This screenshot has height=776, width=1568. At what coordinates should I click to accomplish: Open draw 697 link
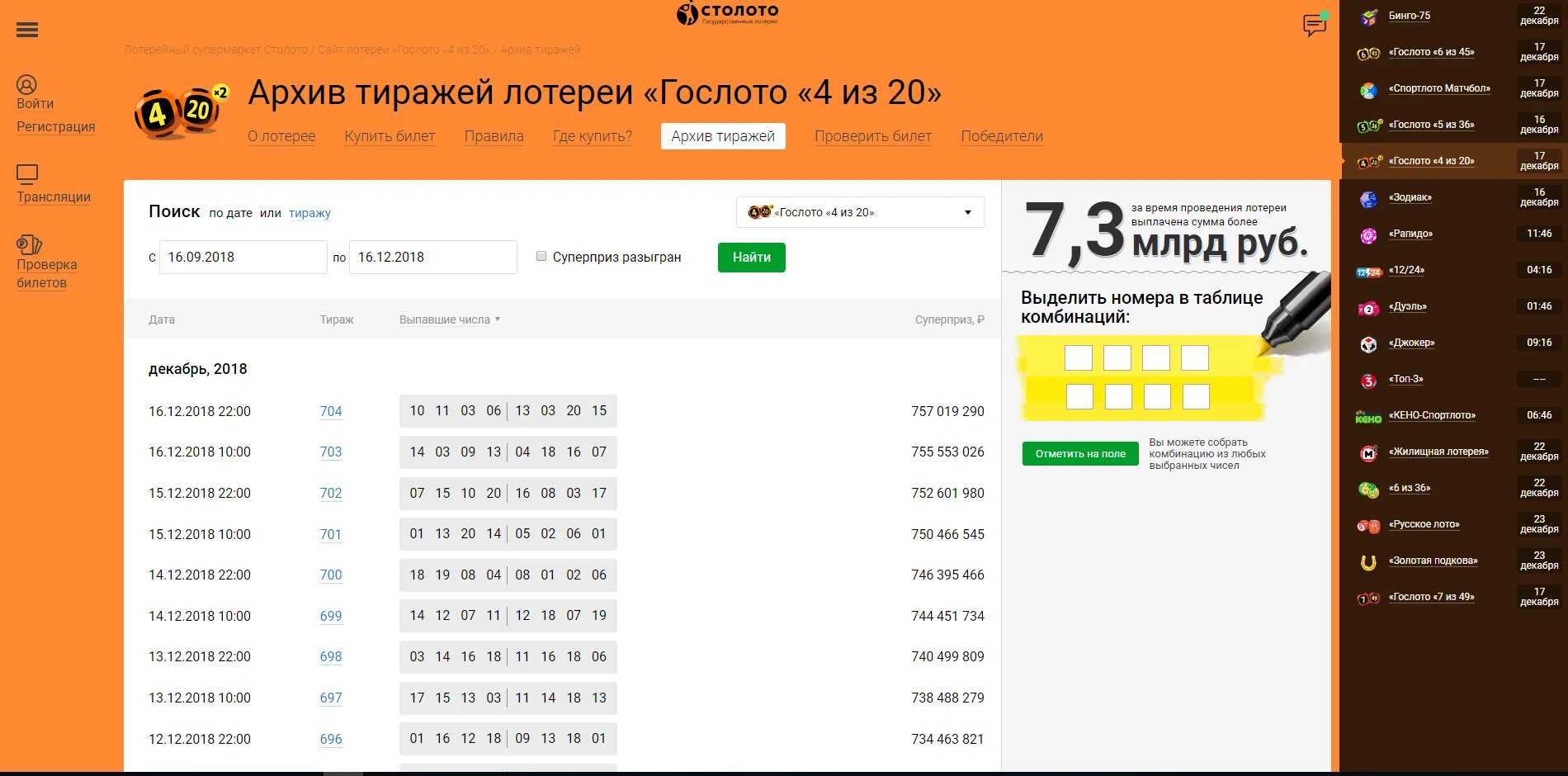click(331, 698)
